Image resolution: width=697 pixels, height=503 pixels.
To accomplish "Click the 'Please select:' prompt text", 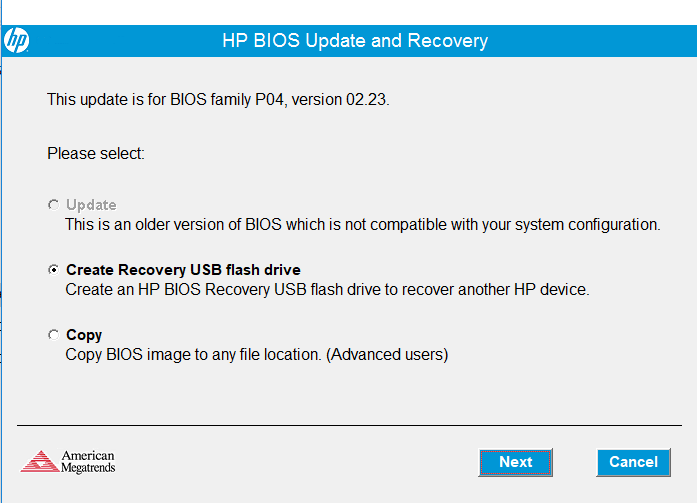I will click(x=96, y=154).
